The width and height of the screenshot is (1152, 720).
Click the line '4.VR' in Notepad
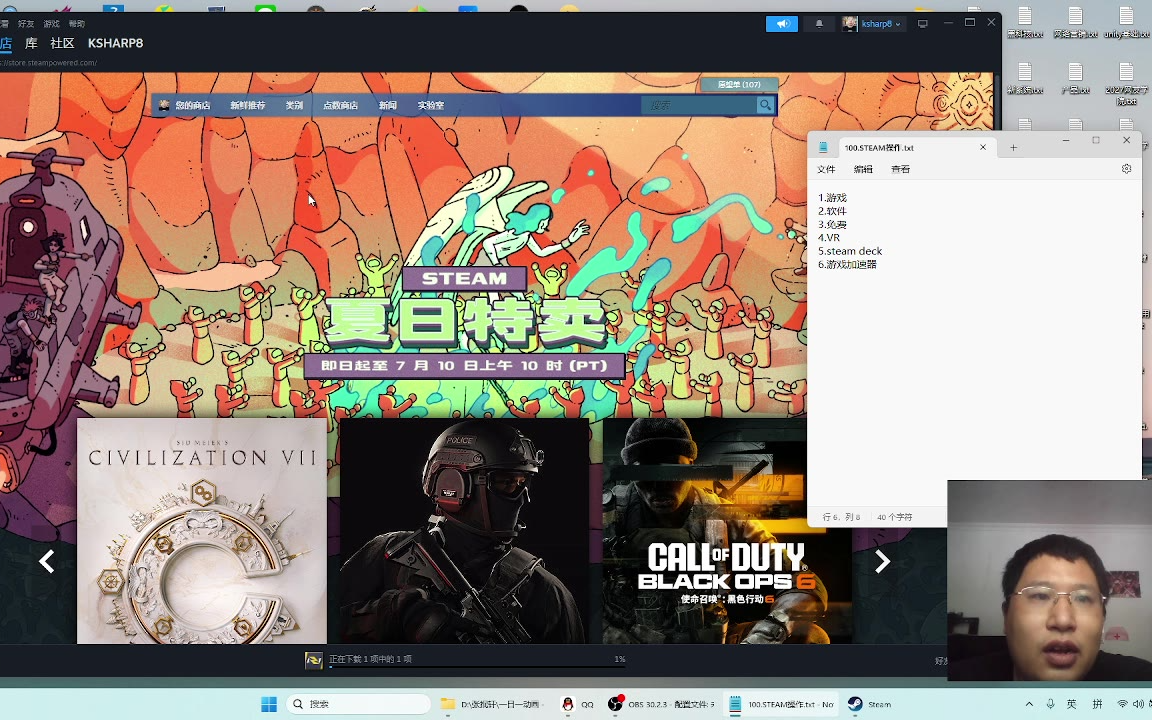(829, 237)
